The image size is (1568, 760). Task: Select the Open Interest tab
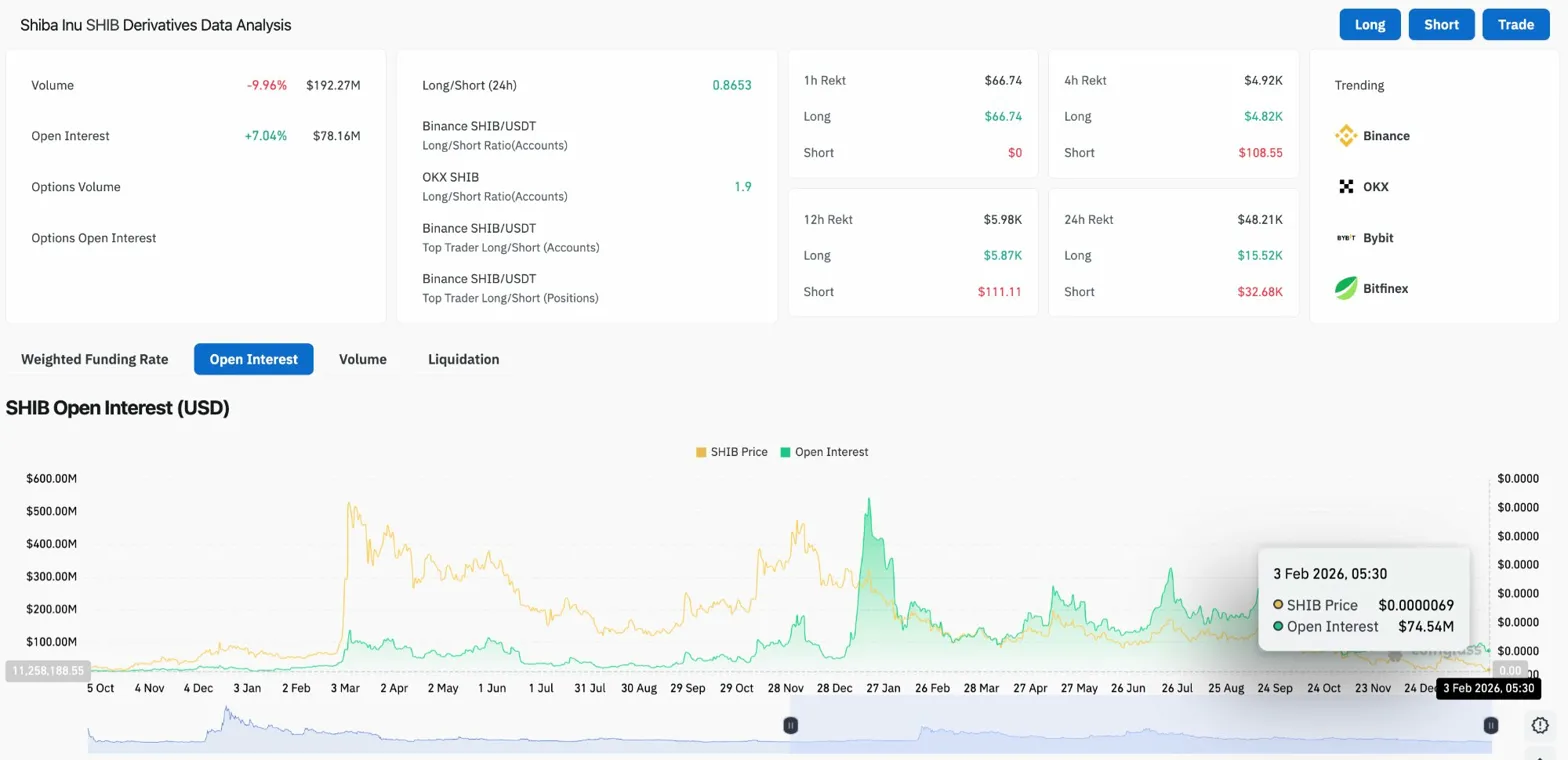point(253,359)
